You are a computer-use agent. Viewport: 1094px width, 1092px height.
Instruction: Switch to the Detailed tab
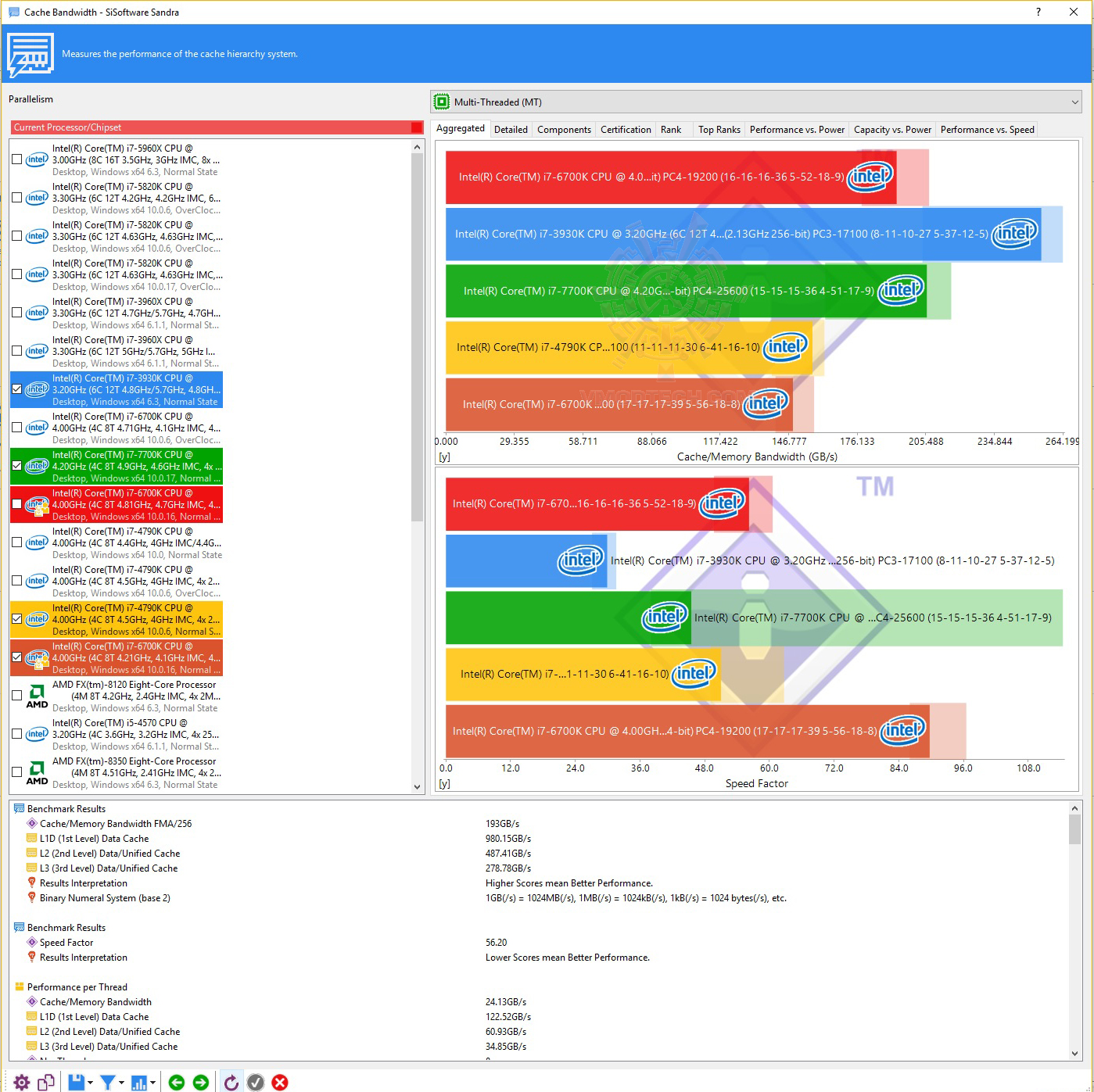coord(511,130)
